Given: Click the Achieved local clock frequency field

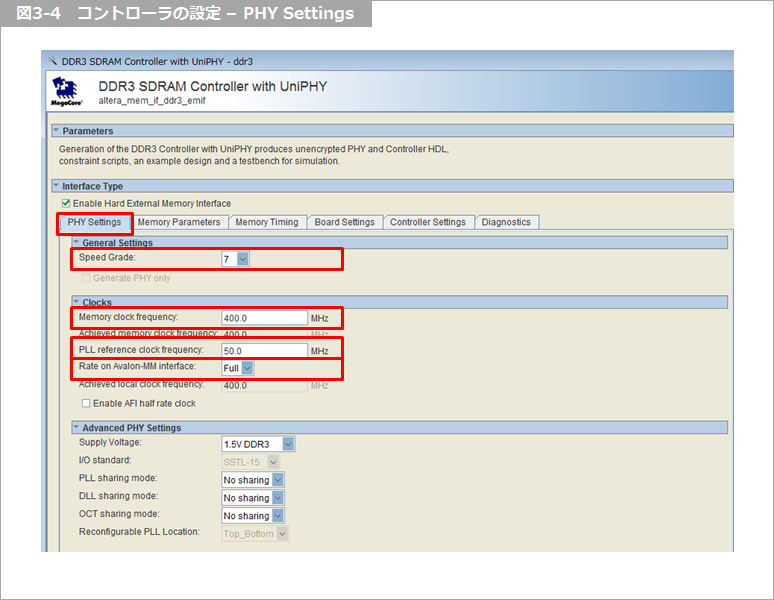Looking at the screenshot, I should 265,385.
